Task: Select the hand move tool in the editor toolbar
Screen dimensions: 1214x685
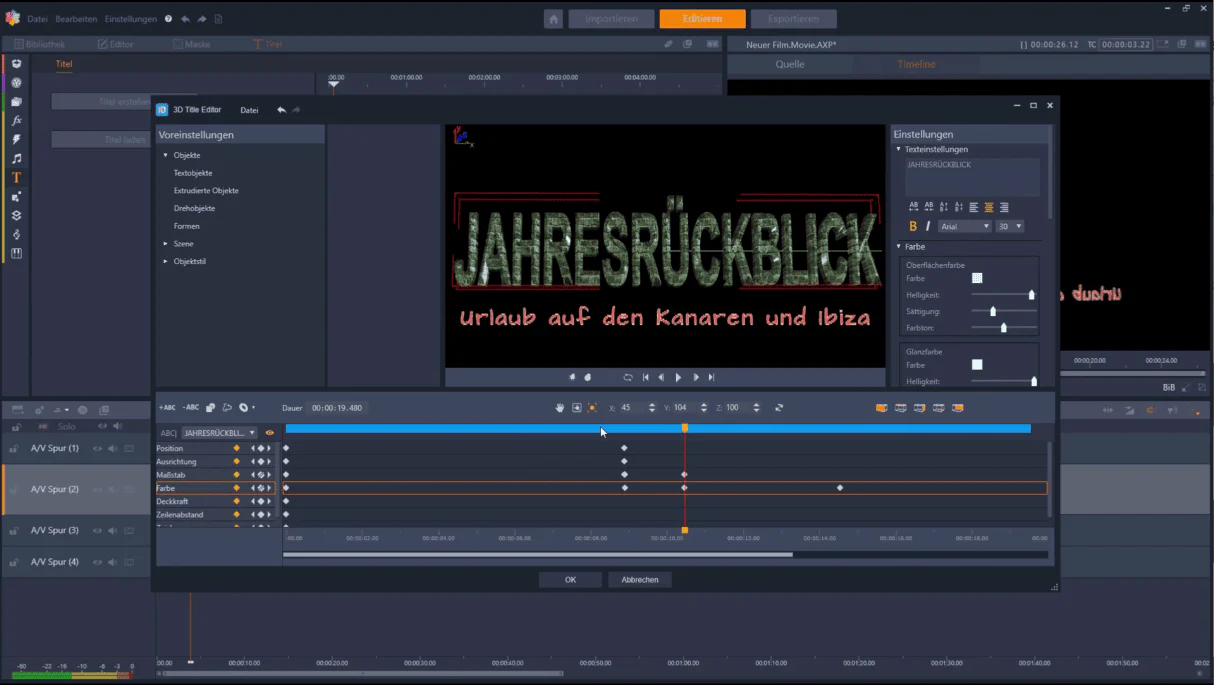Action: pos(560,408)
